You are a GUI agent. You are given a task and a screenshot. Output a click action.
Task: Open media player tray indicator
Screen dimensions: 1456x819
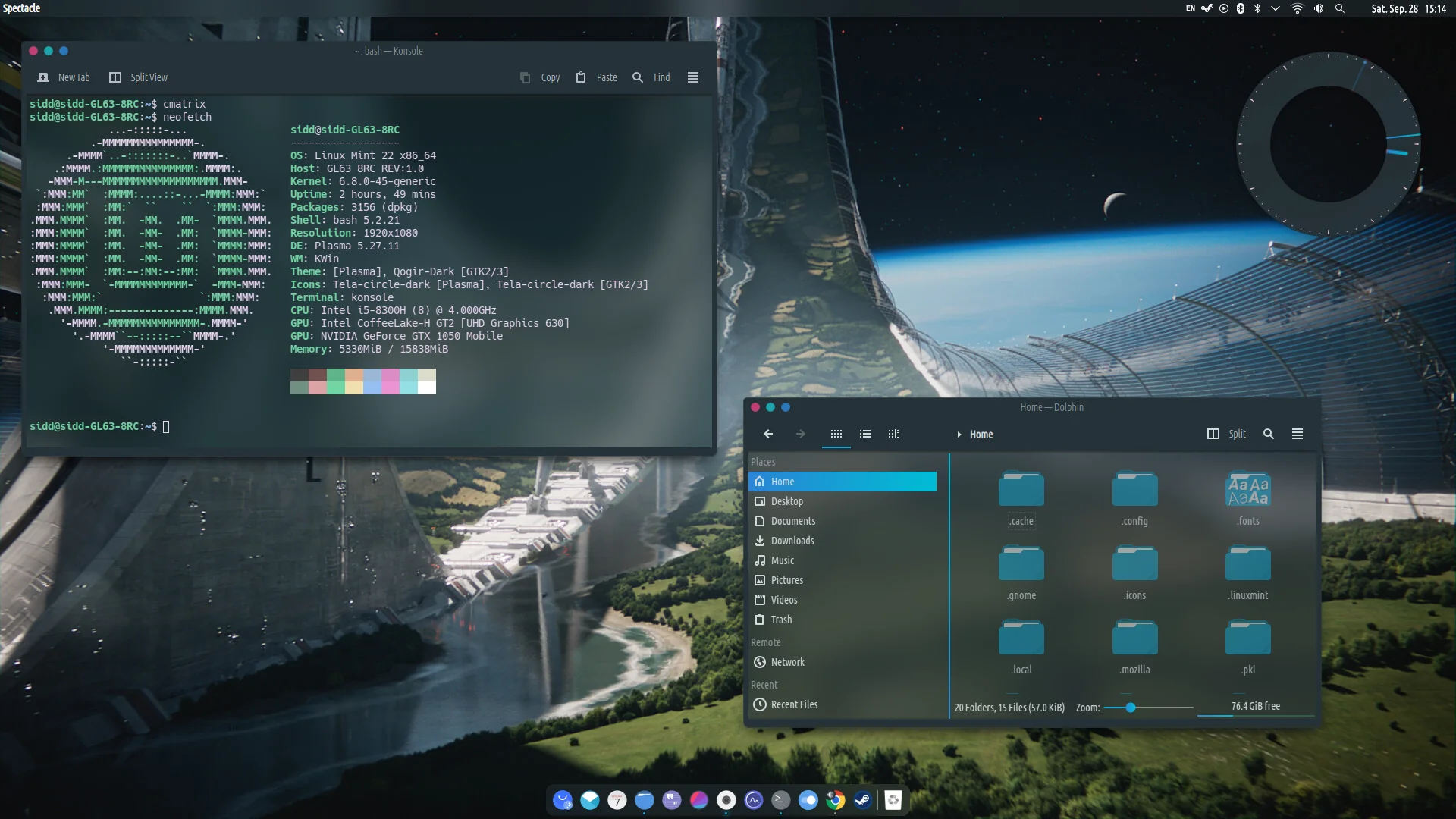point(1224,8)
